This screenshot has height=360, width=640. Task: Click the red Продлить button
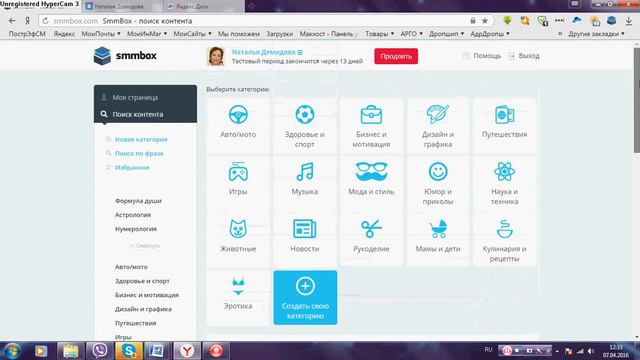coord(396,56)
